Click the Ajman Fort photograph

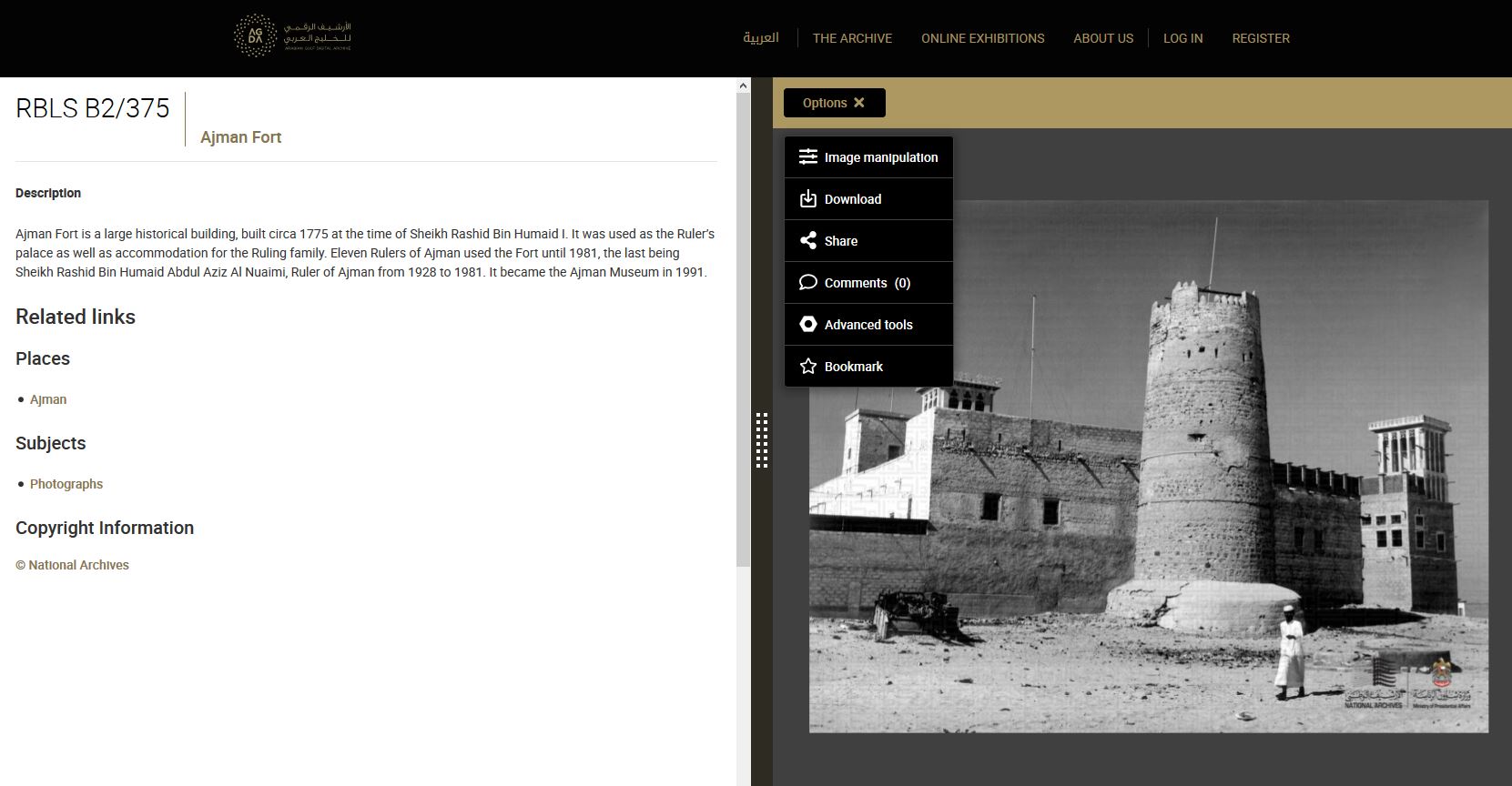click(1149, 466)
